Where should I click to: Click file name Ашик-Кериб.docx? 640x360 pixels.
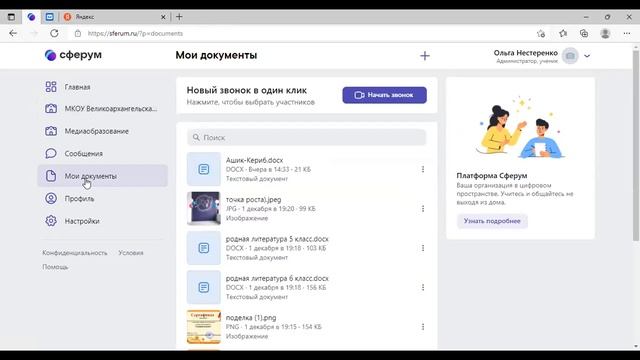click(x=254, y=160)
